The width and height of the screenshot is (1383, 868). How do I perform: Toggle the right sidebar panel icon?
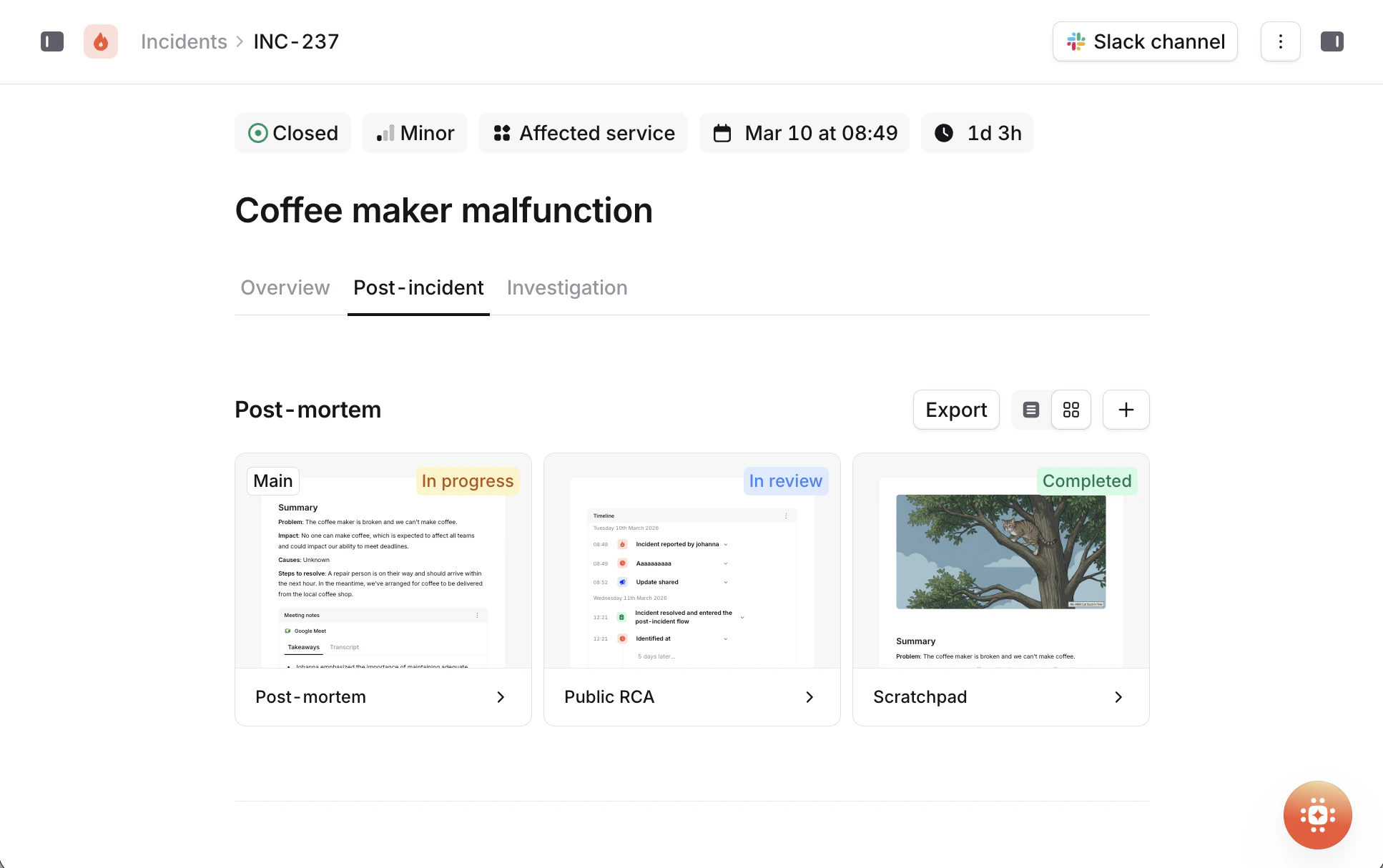pos(1332,41)
